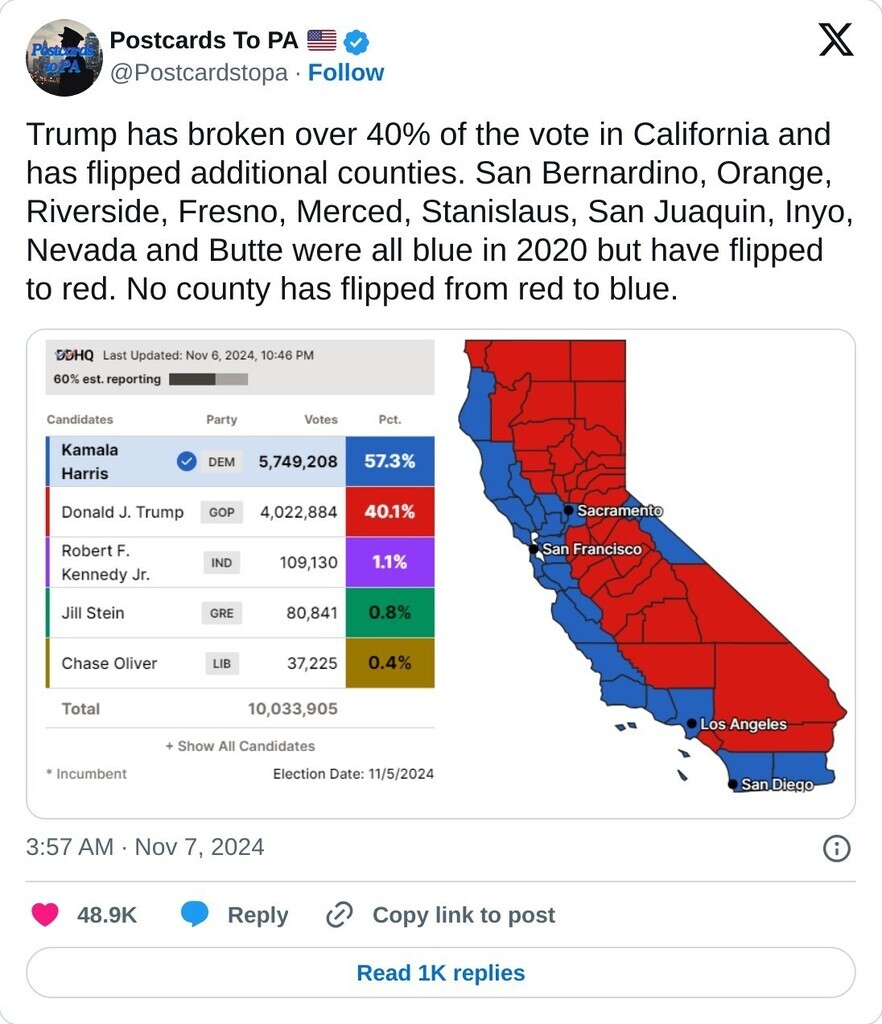
Task: Click the X logo icon
Action: (x=835, y=40)
